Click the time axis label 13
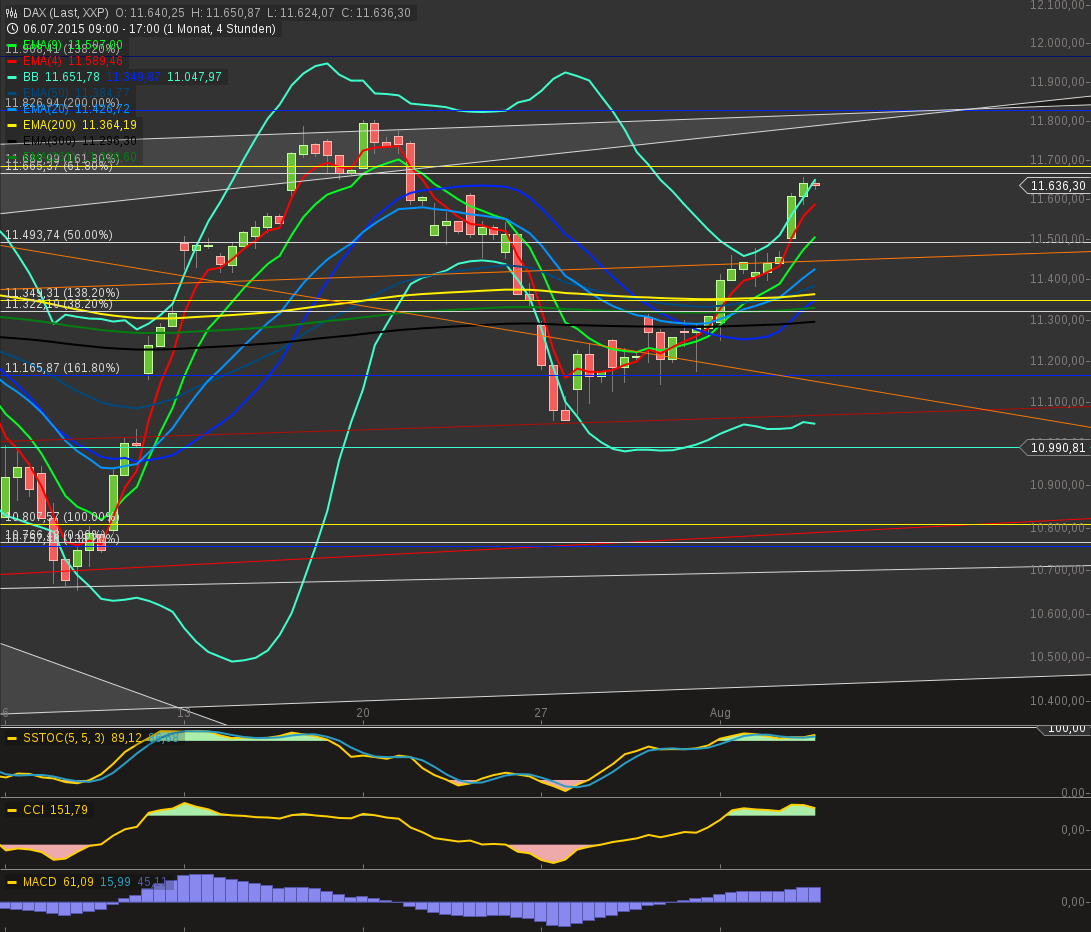The width and height of the screenshot is (1091, 932). click(x=184, y=713)
